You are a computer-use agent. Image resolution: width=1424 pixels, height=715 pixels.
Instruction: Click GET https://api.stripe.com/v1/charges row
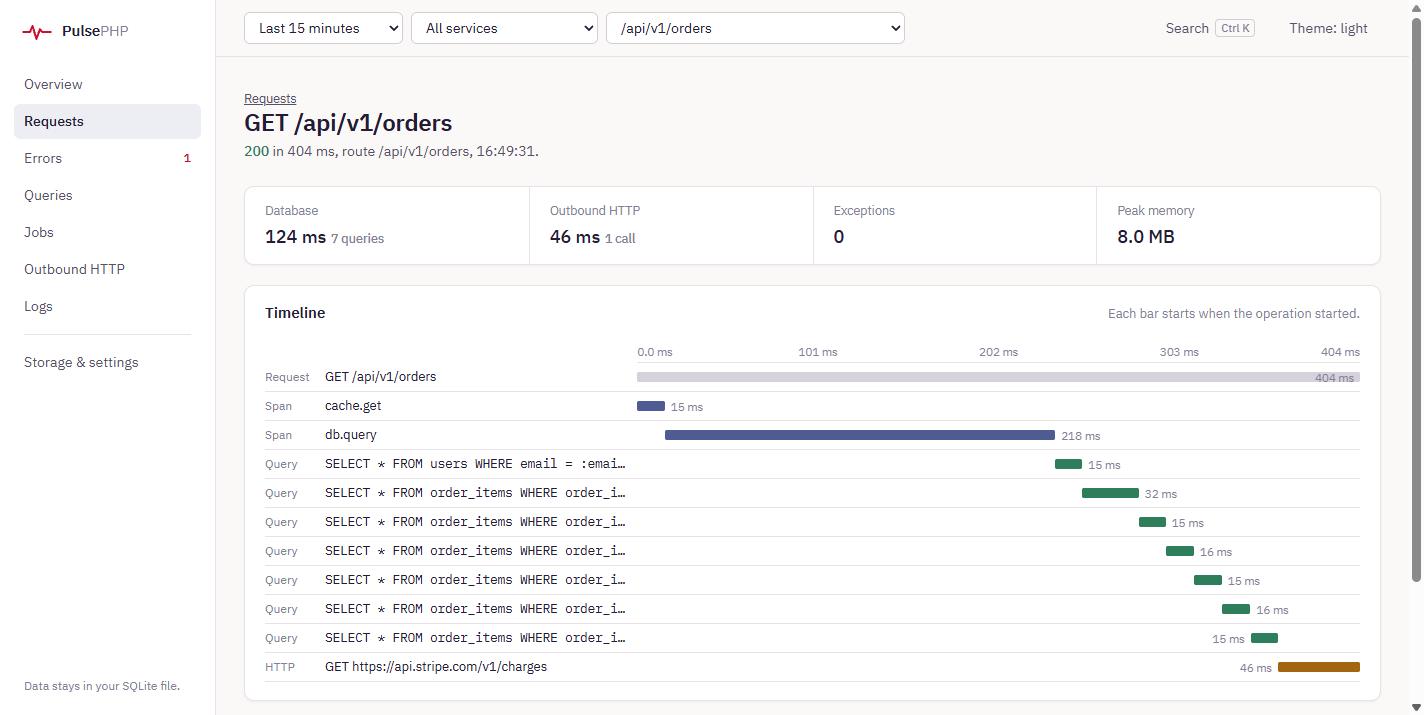pos(812,667)
